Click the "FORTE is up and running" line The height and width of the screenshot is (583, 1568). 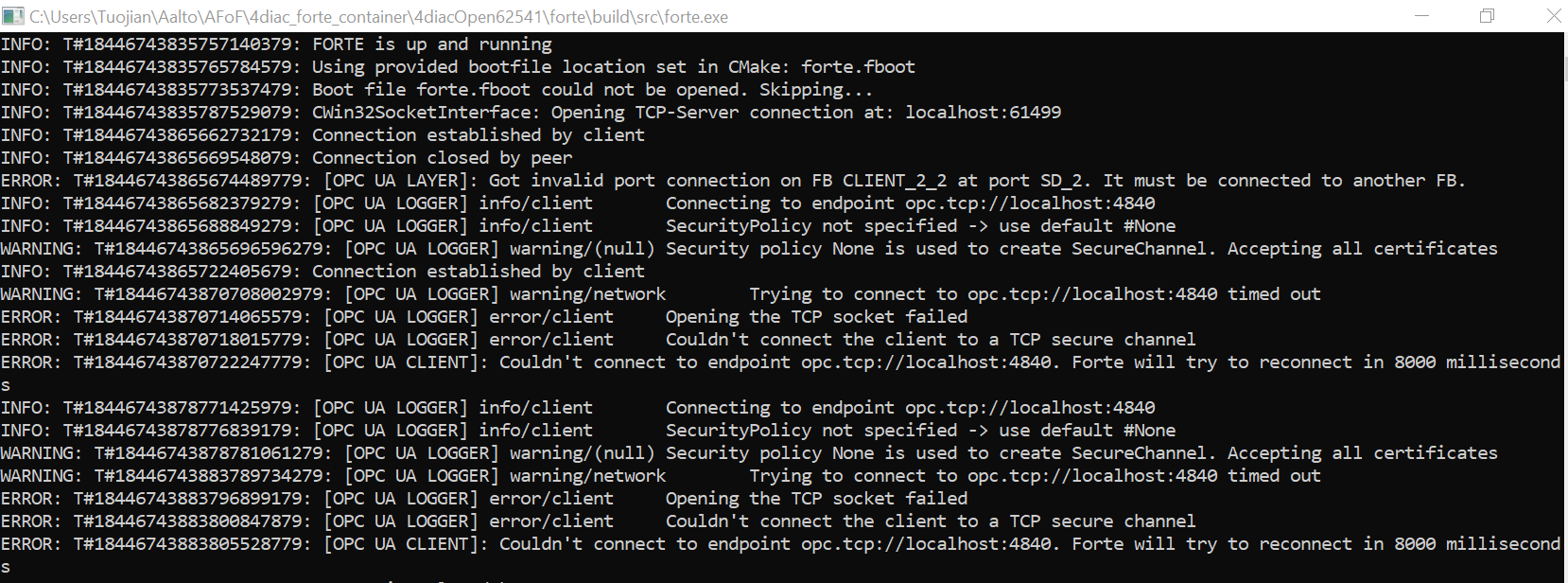pos(432,44)
